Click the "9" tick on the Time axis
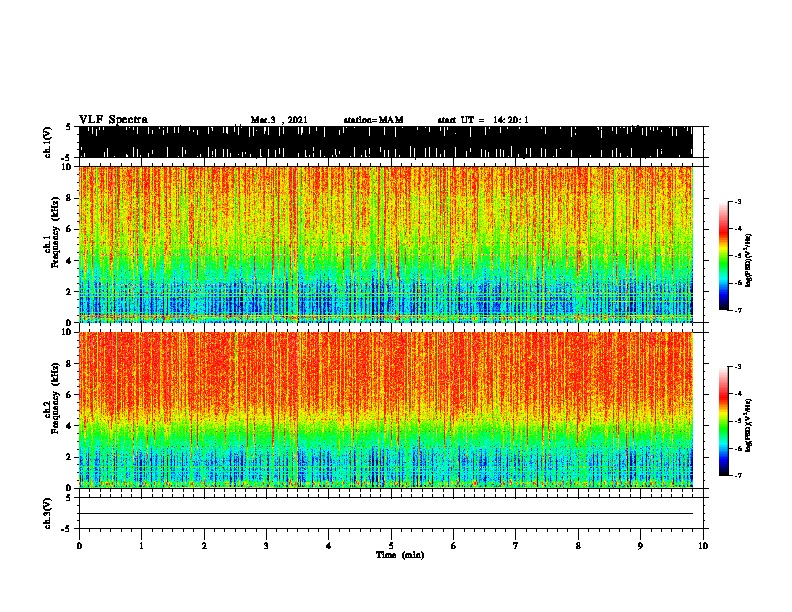This screenshot has height=612, width=792. (640, 546)
